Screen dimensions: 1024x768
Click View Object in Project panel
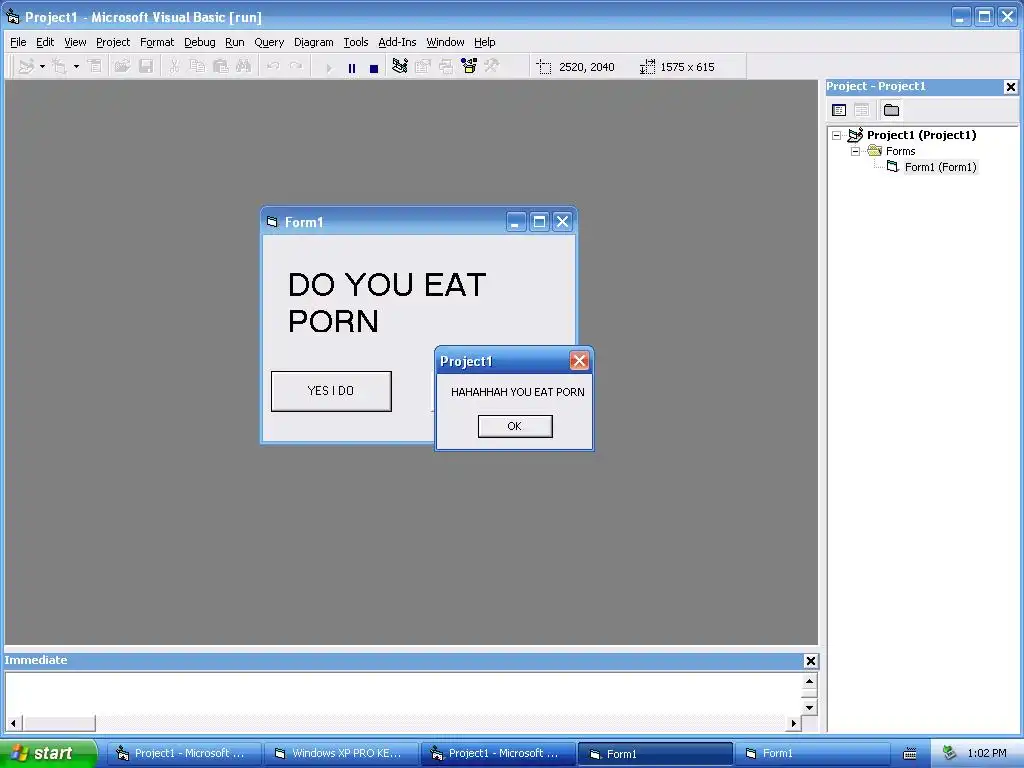(862, 110)
